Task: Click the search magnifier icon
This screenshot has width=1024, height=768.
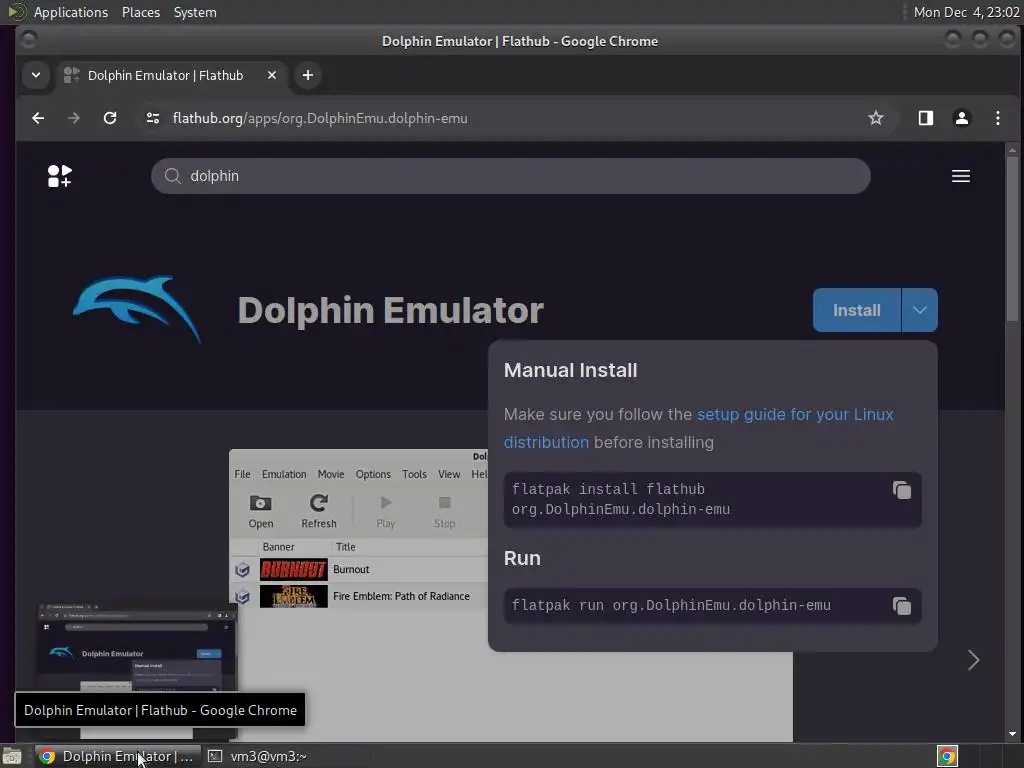Action: tap(172, 176)
